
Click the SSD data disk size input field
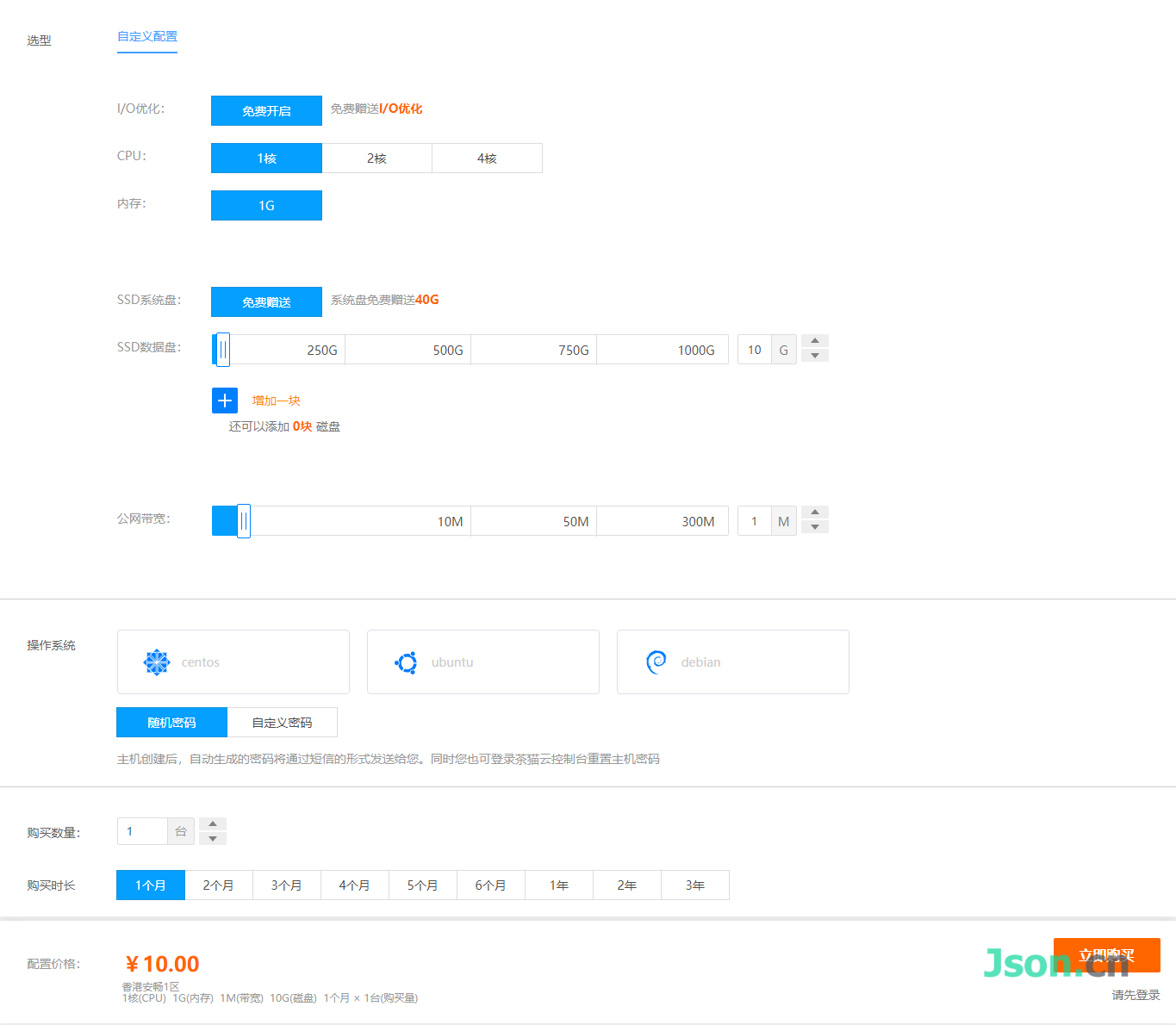(x=755, y=350)
